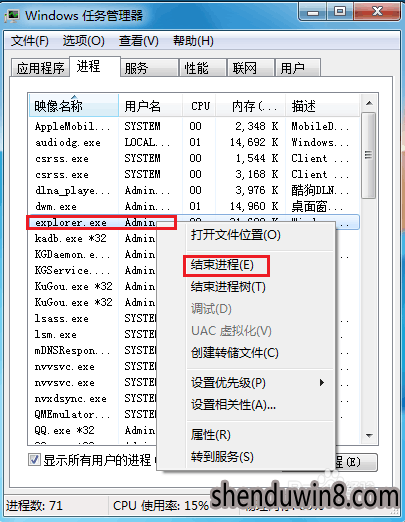This screenshot has width=405, height=522.
Task: Open the 查看(V) menu
Action: click(x=139, y=41)
